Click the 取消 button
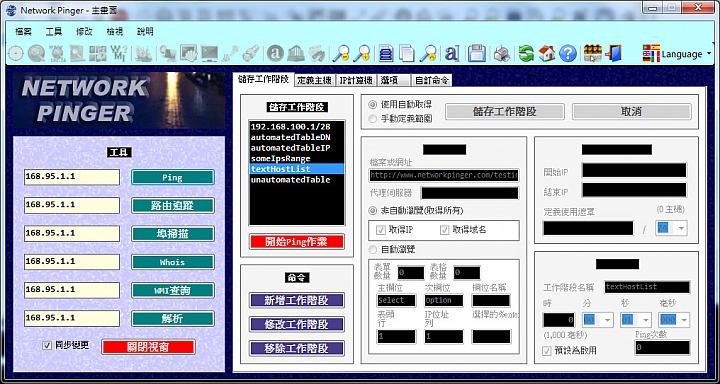 (631, 112)
